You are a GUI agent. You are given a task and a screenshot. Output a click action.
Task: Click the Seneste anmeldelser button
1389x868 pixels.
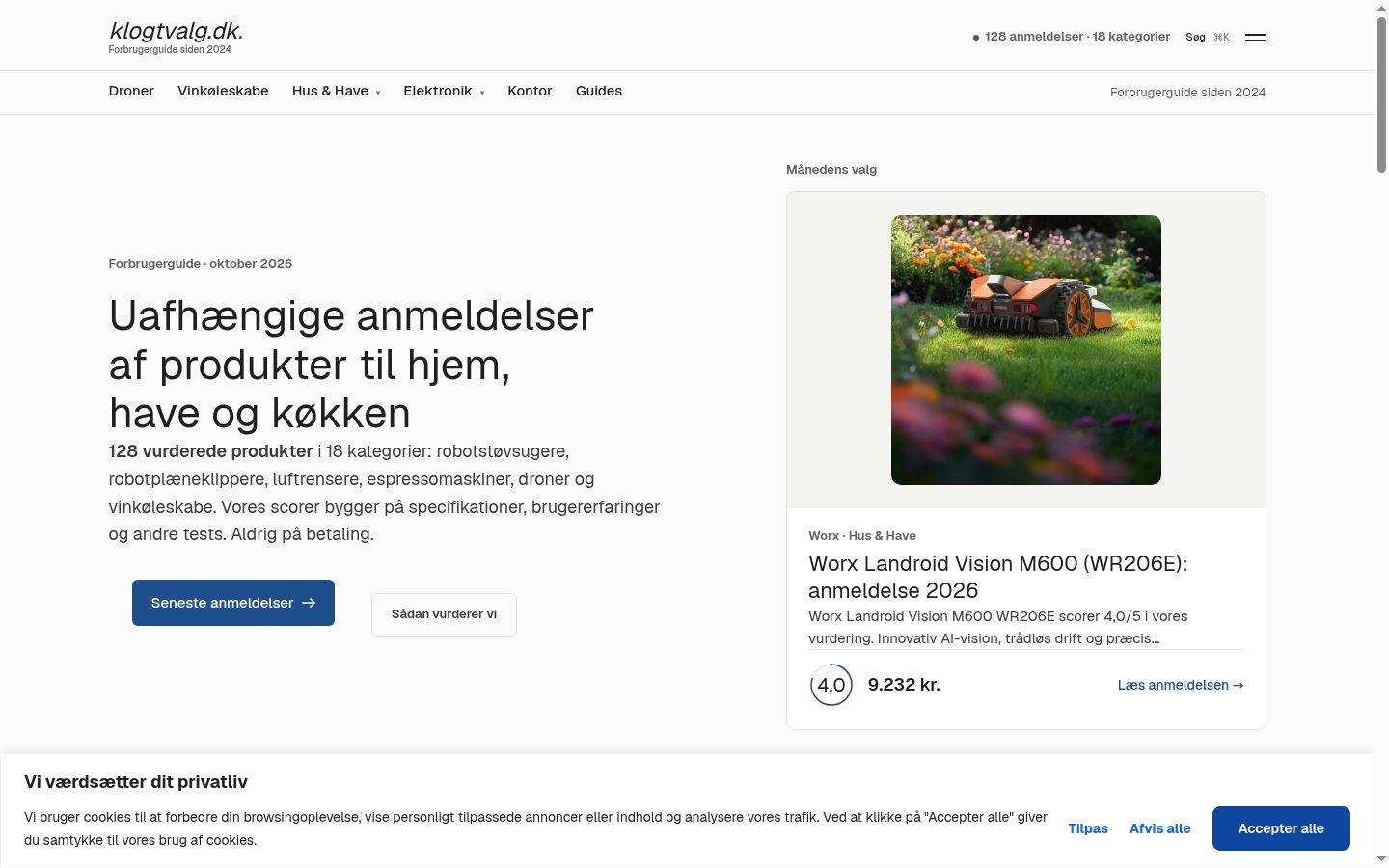click(233, 603)
